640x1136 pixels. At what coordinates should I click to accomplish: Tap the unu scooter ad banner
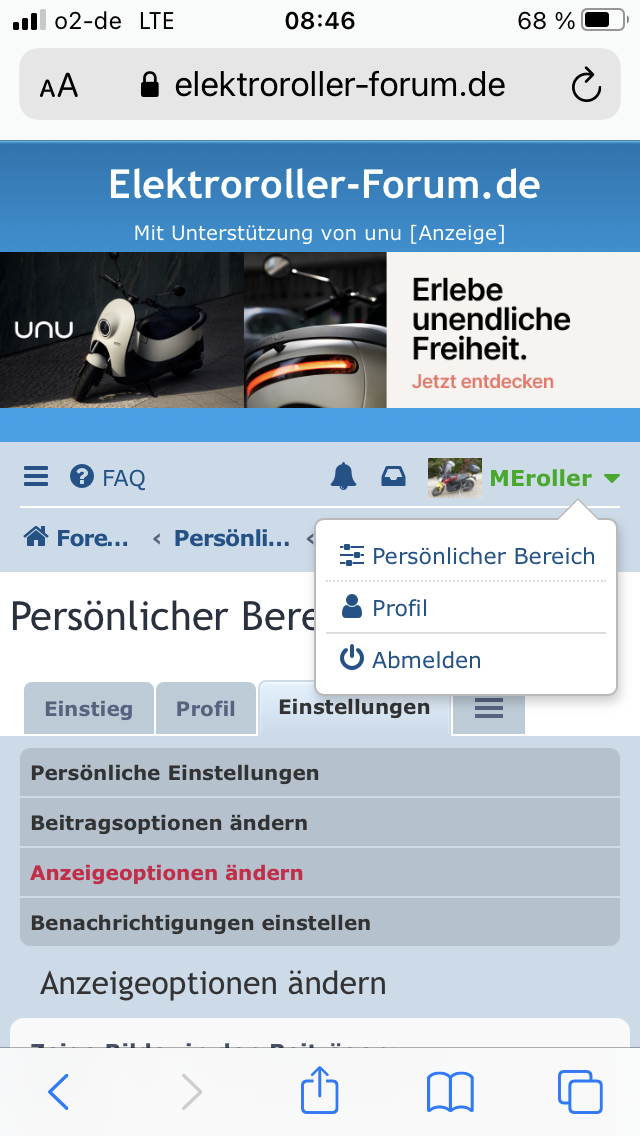[320, 330]
